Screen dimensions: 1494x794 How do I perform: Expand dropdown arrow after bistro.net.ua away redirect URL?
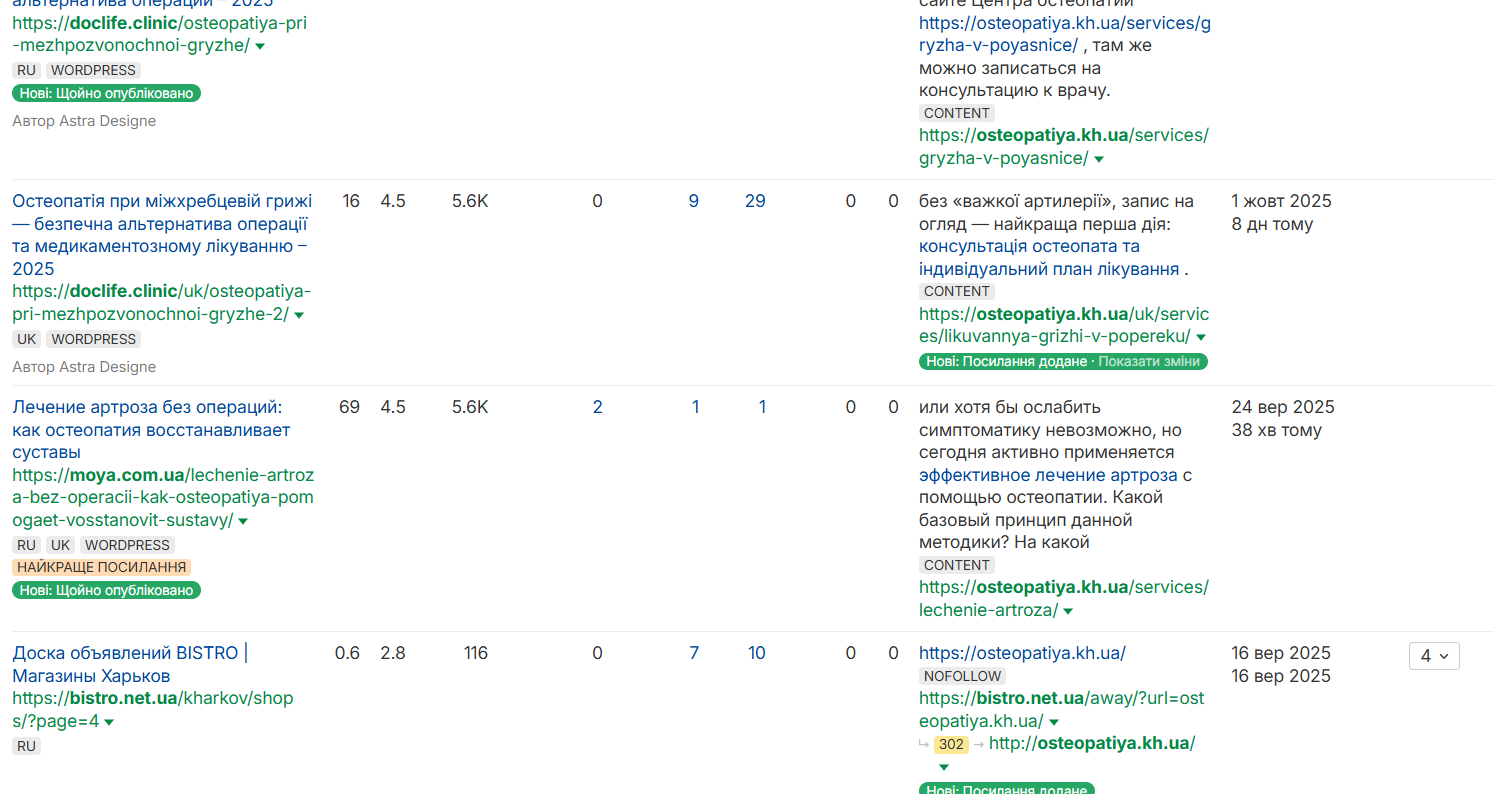coord(1054,722)
